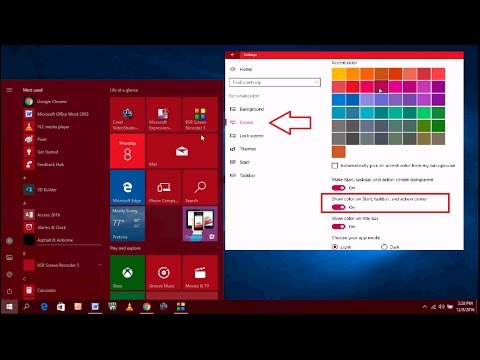Viewport: 480px width, 360px height.
Task: Open Settings gear in Start menu rail
Action: (x=9, y=274)
